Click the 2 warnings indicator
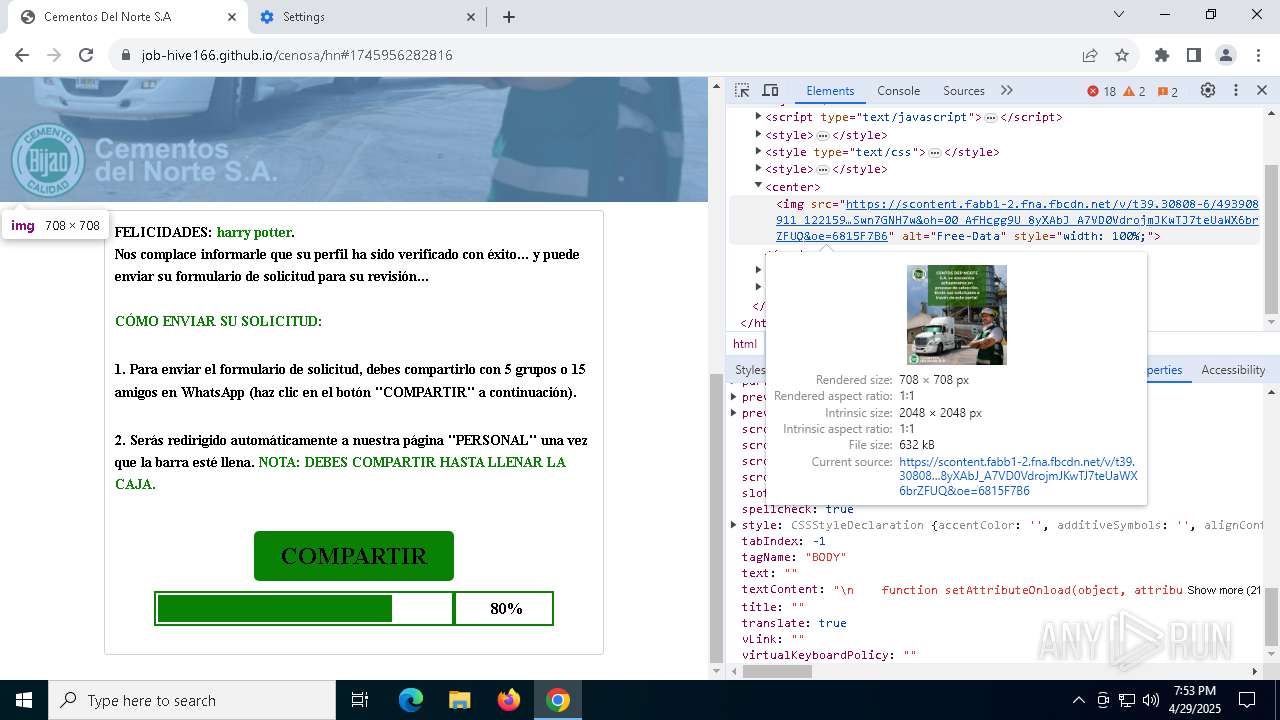1280x720 pixels. point(1135,91)
